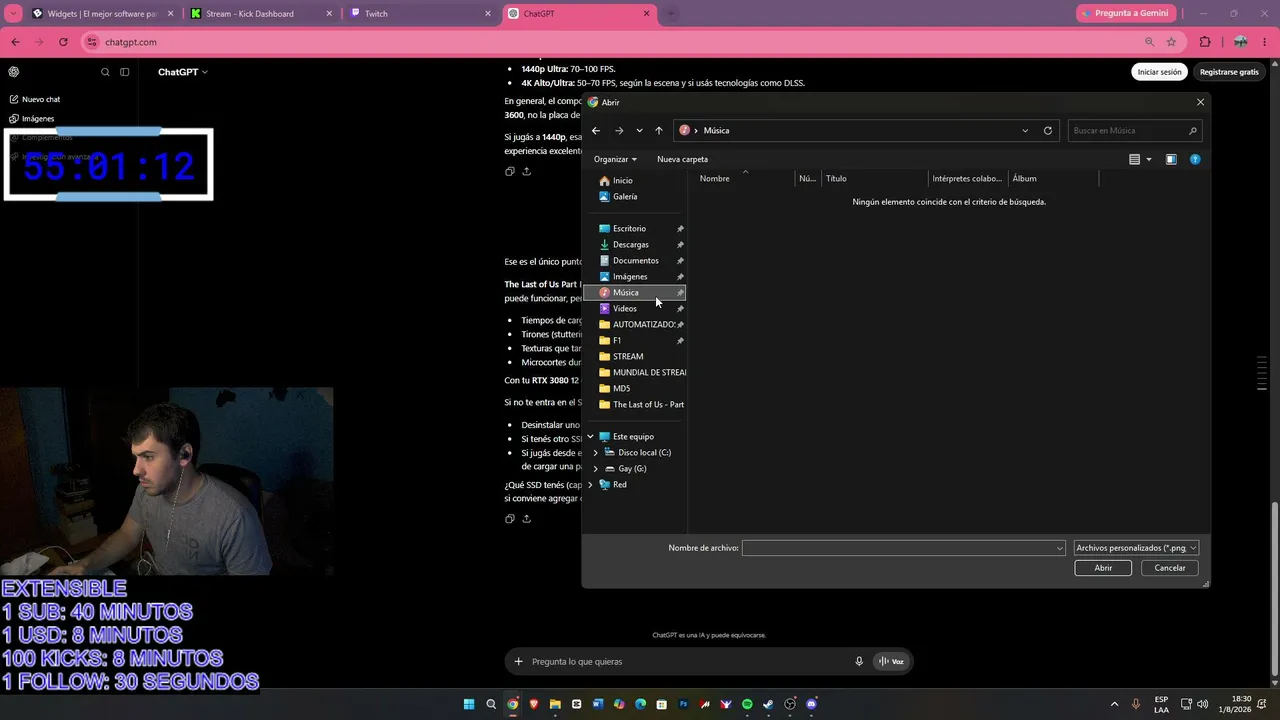
Task: Start dictation with the microphone icon
Action: click(859, 661)
